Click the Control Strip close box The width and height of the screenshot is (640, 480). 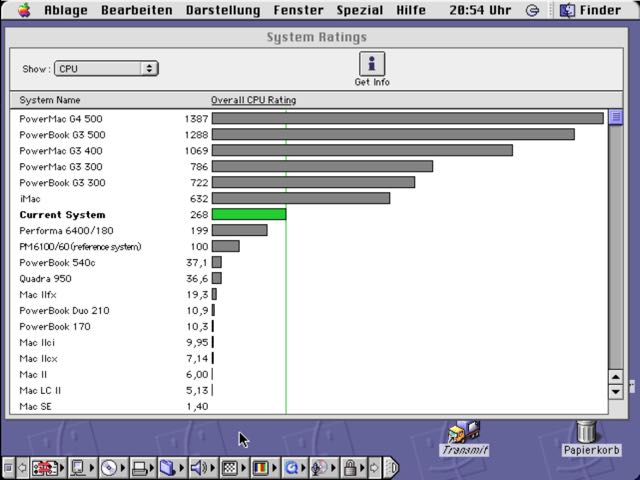9,468
